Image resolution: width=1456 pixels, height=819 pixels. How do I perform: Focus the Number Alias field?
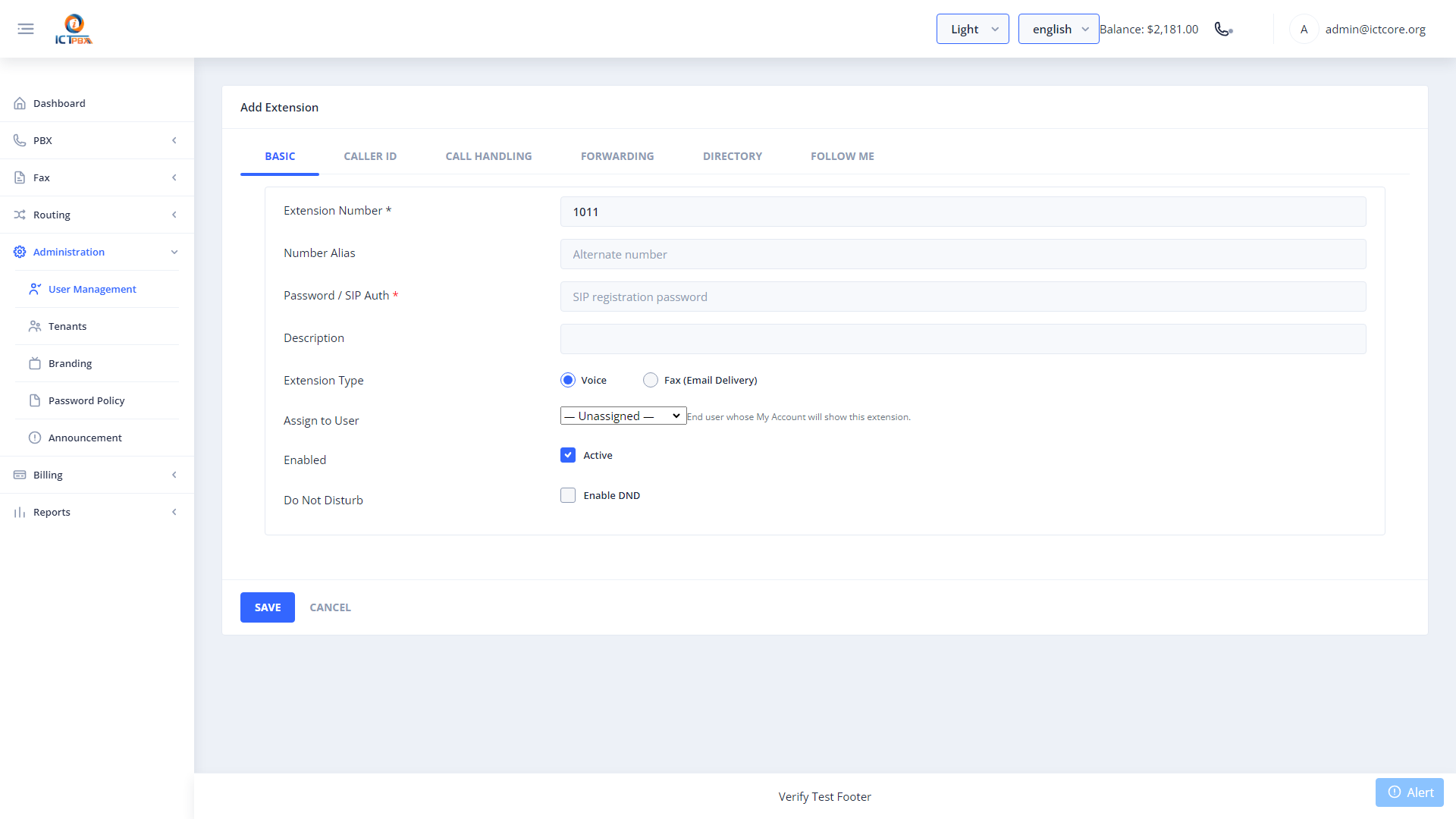tap(963, 254)
